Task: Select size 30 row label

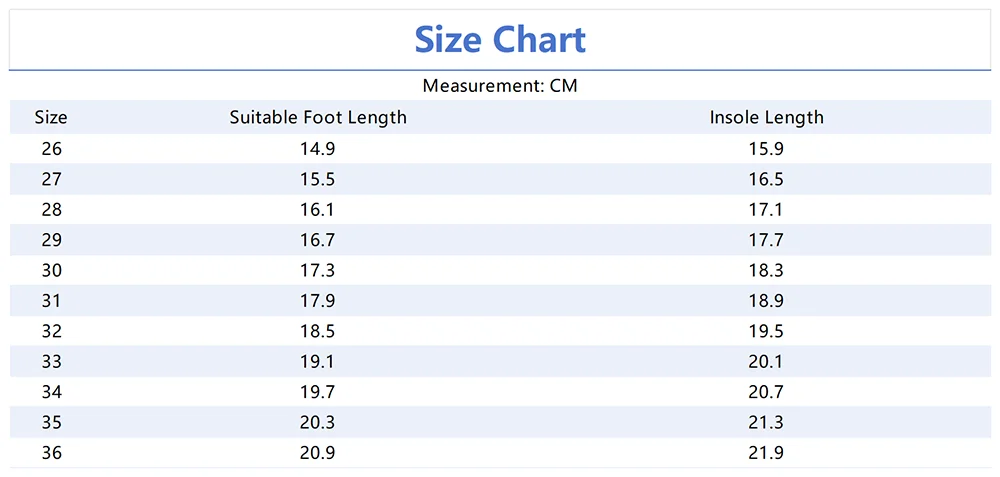Action: tap(51, 271)
